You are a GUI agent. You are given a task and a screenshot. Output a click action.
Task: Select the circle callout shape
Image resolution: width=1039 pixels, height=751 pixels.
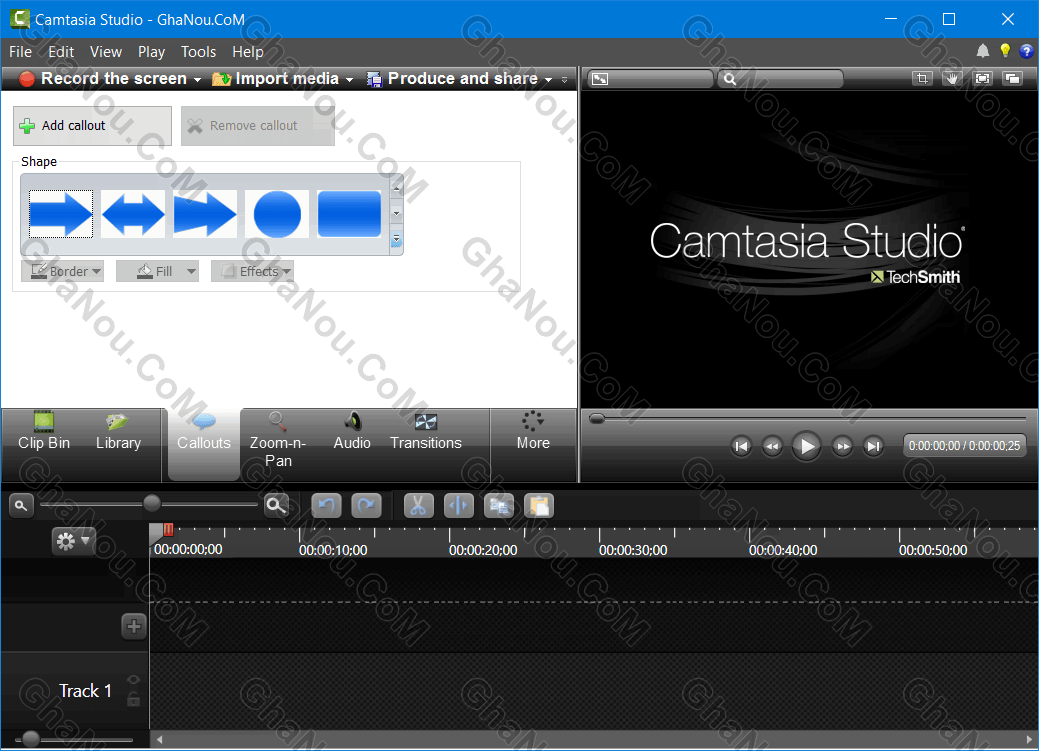277,214
